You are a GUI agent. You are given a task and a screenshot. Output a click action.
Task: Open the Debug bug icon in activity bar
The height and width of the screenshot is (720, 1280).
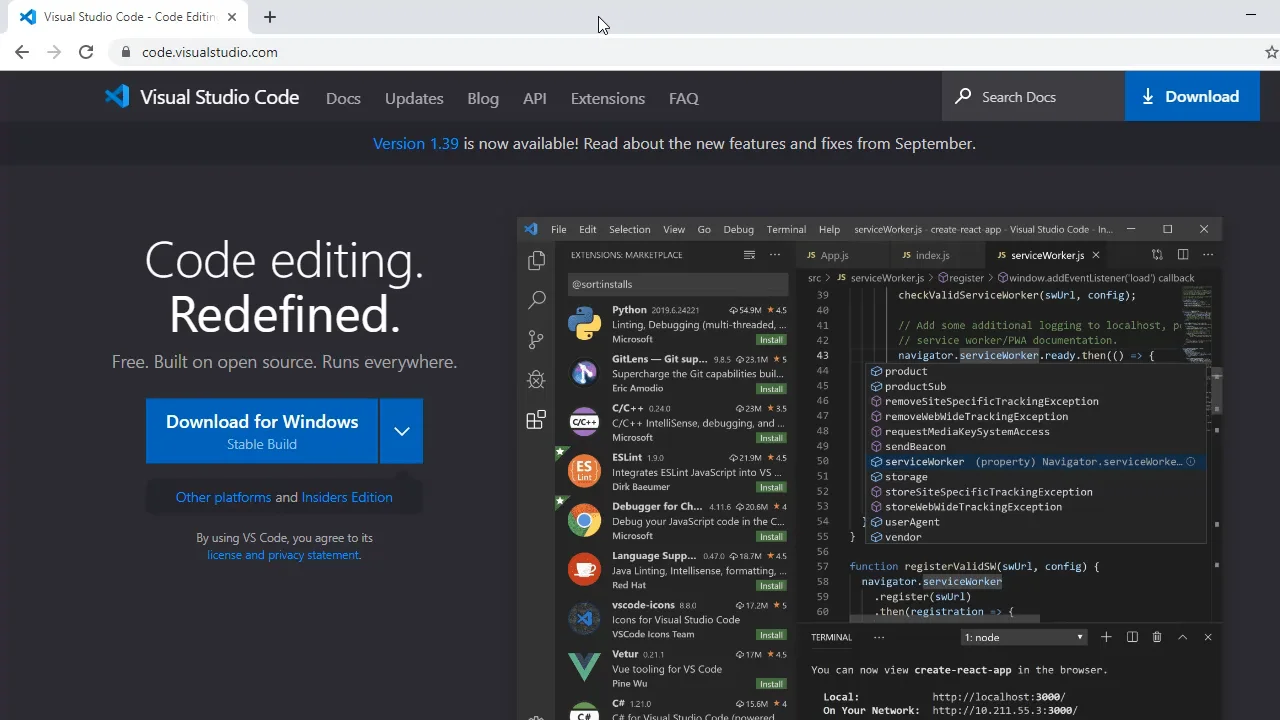coord(536,380)
